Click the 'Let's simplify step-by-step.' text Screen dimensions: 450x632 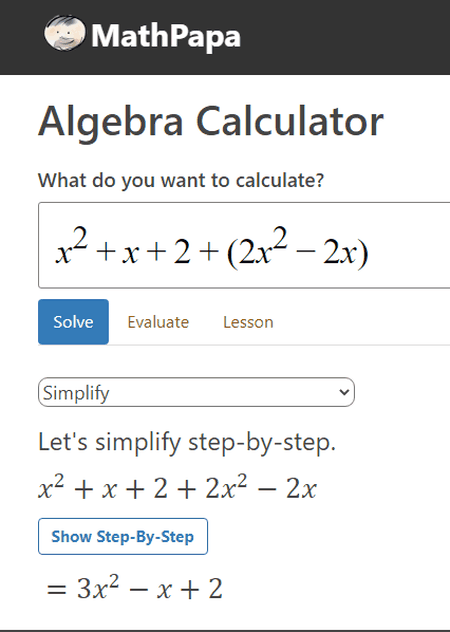(x=187, y=442)
